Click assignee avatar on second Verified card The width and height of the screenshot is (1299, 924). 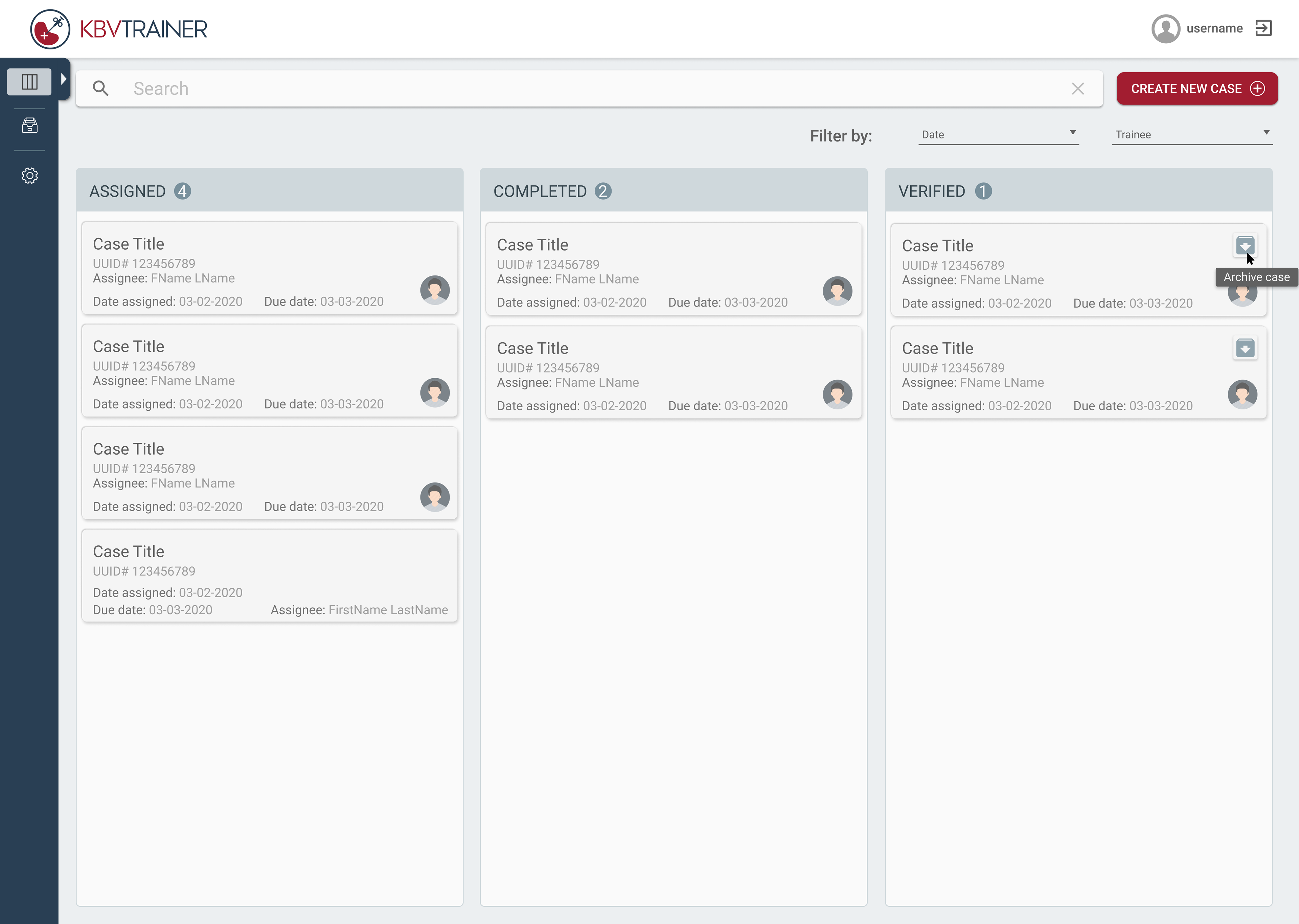(x=1242, y=394)
